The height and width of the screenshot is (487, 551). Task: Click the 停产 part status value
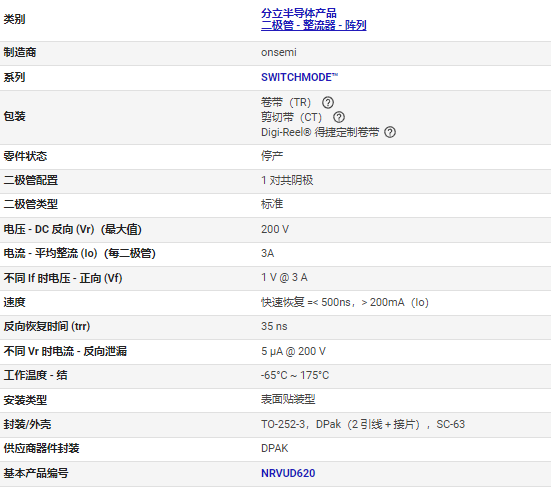pos(272,156)
